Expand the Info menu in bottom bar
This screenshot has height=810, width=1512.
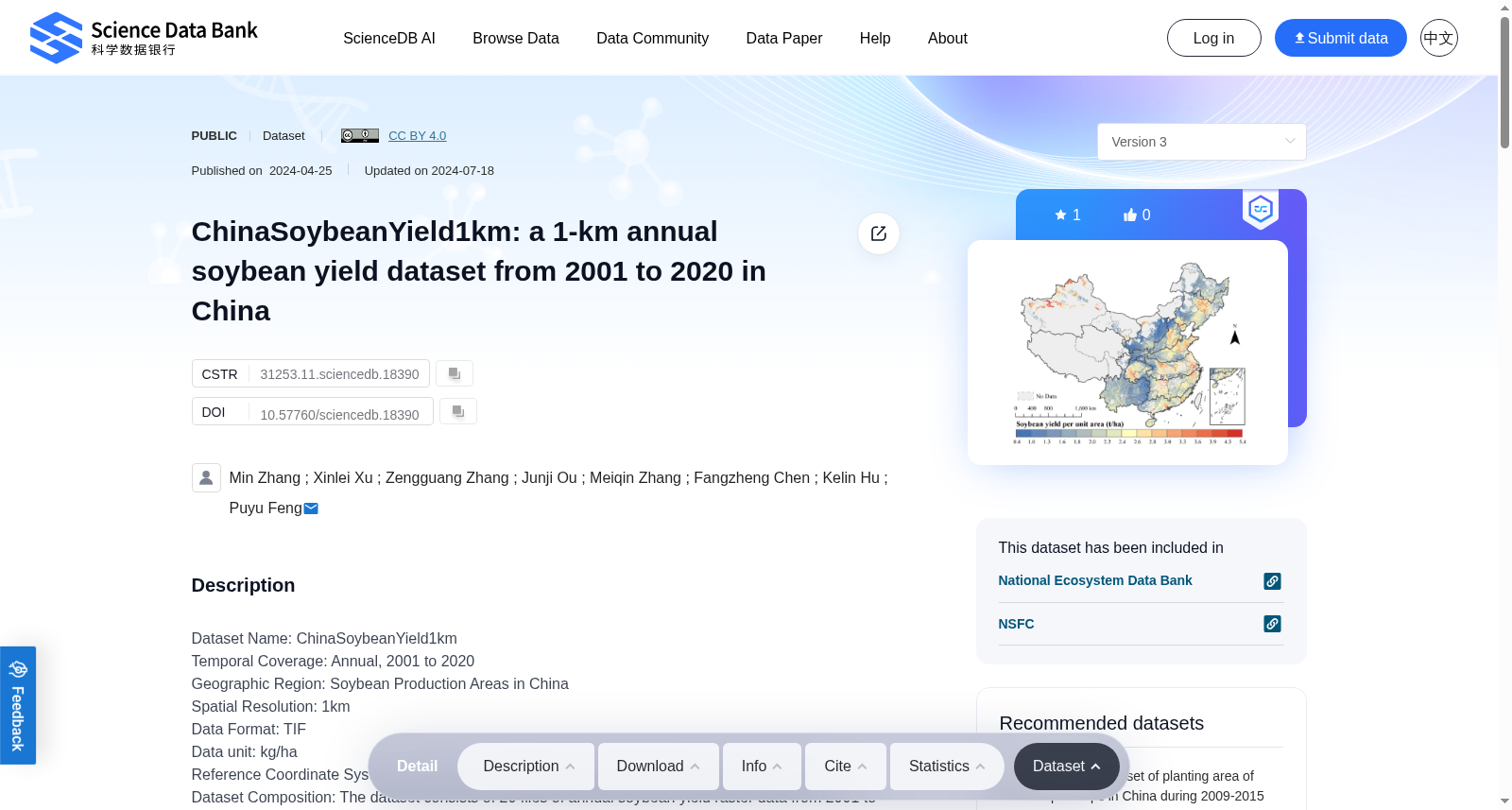pyautogui.click(x=762, y=767)
